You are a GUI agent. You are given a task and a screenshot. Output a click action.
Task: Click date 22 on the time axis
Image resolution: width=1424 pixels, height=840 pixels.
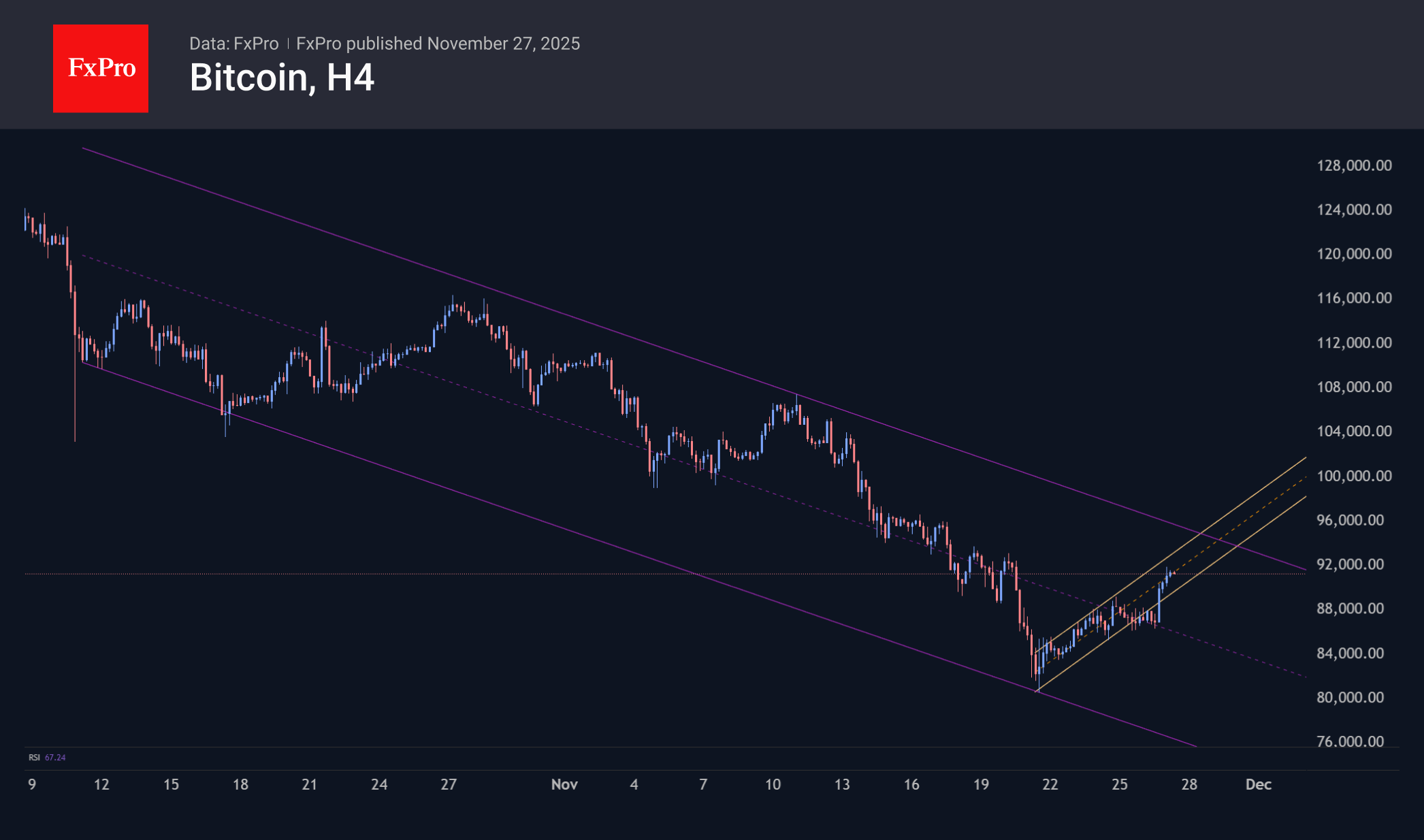[1050, 784]
